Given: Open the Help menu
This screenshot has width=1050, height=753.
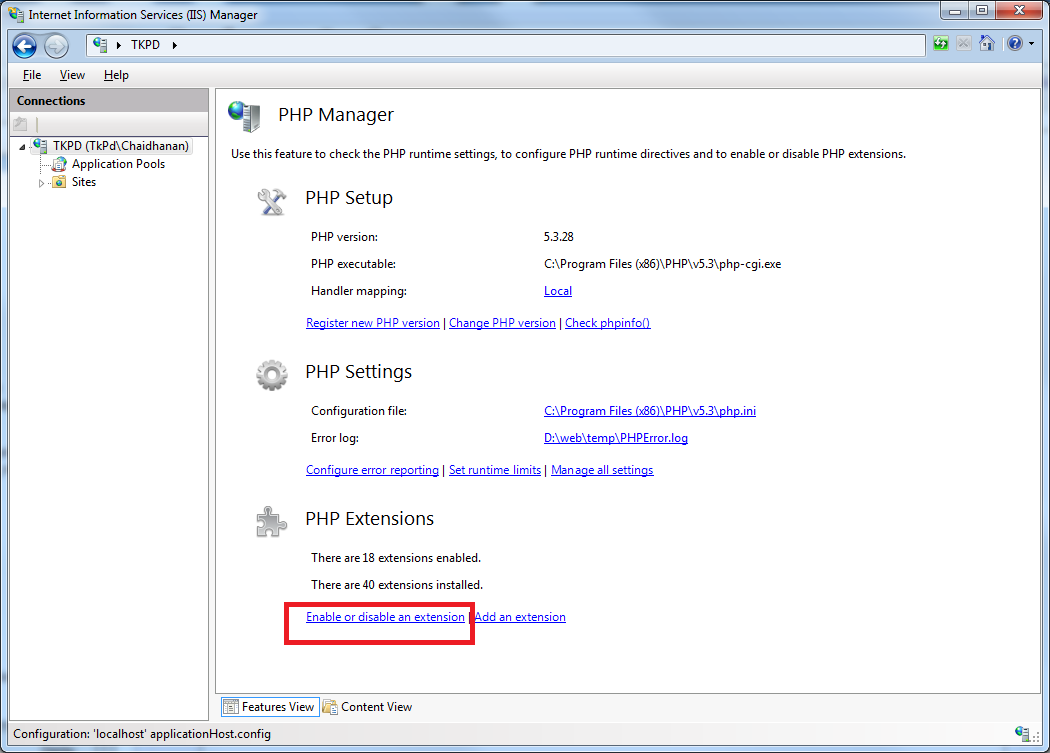Looking at the screenshot, I should point(116,75).
